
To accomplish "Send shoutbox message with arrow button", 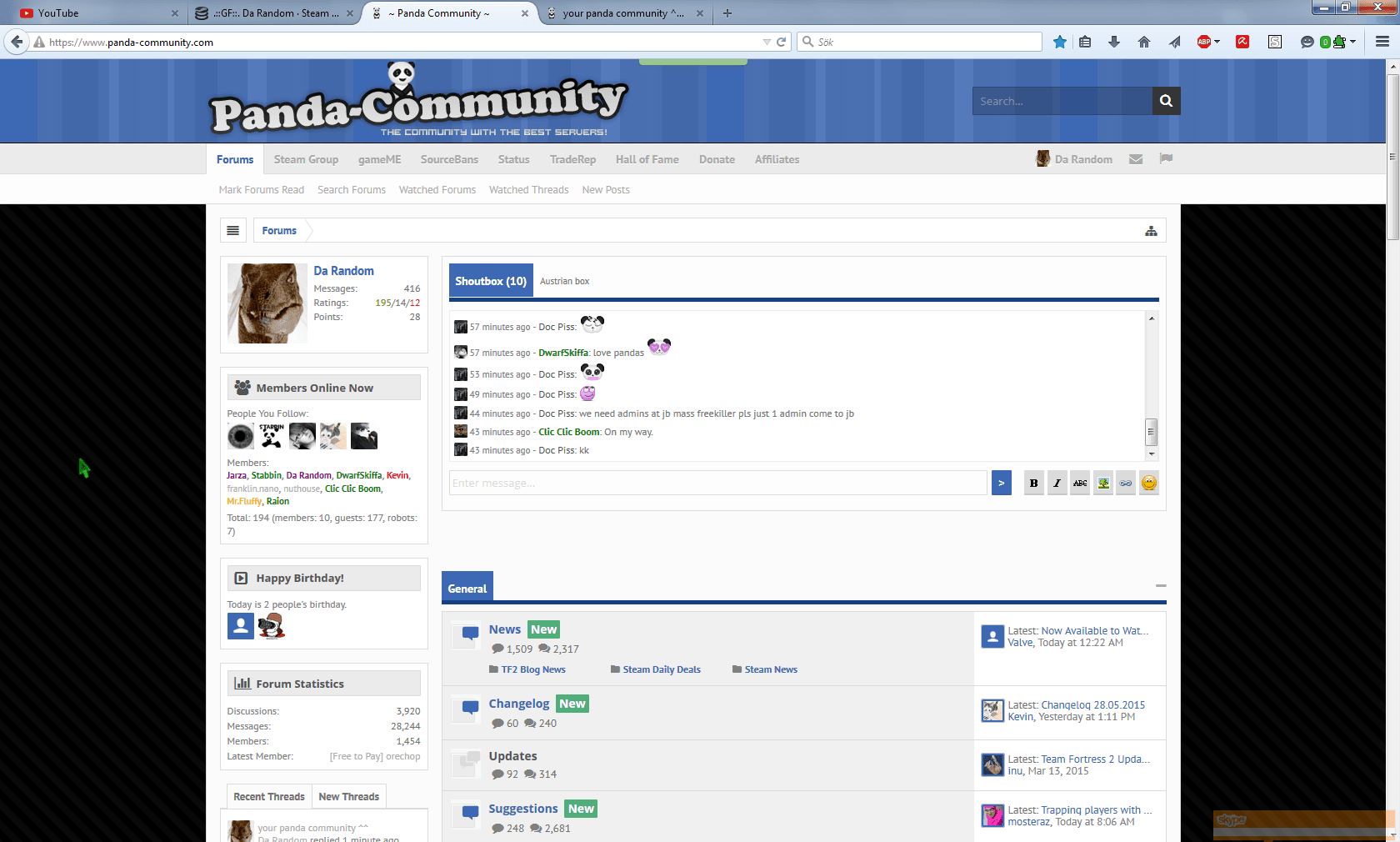I will [1001, 483].
